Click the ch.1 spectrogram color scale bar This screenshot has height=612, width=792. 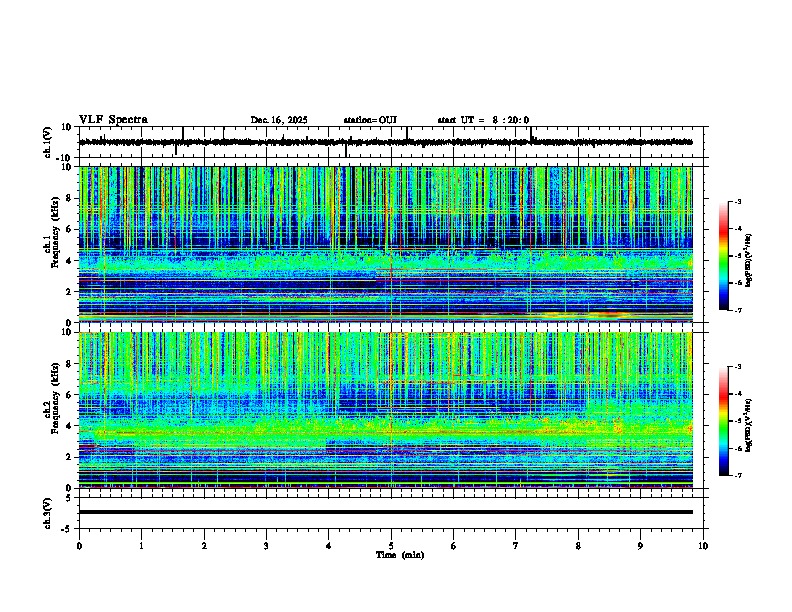pos(723,256)
